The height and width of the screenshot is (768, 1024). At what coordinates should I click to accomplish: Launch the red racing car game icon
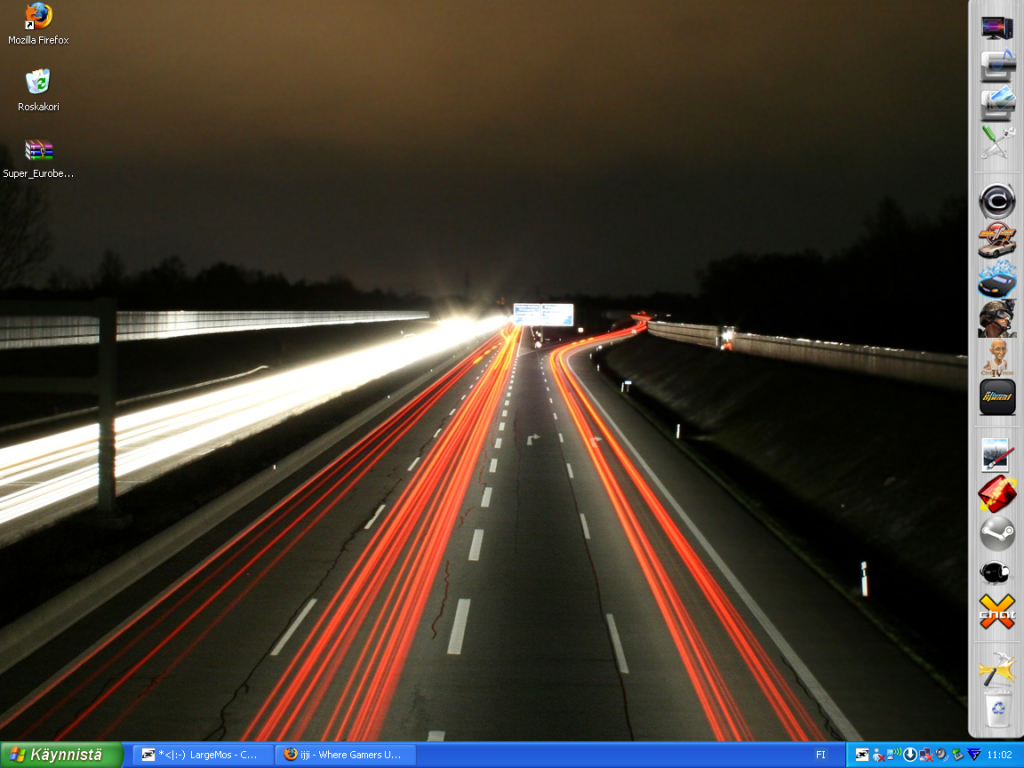tap(997, 240)
